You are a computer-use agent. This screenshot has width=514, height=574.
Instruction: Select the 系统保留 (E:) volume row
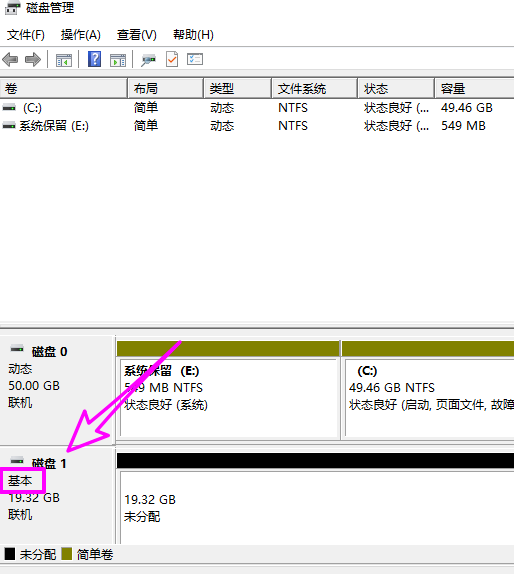click(257, 126)
